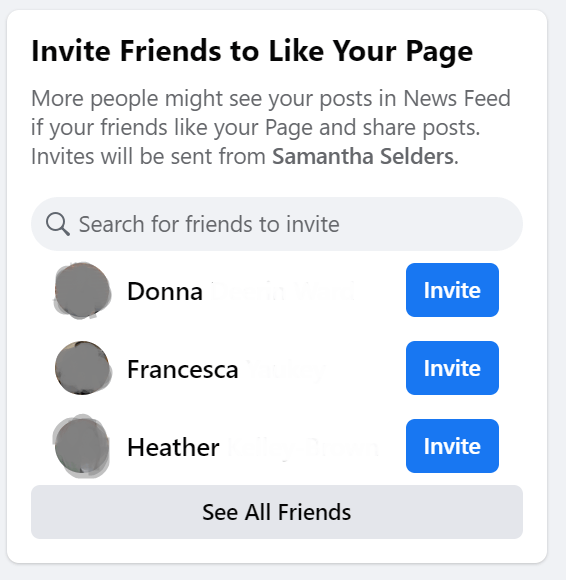566x580 pixels.
Task: Click Francesca's profile picture
Action: click(82, 368)
